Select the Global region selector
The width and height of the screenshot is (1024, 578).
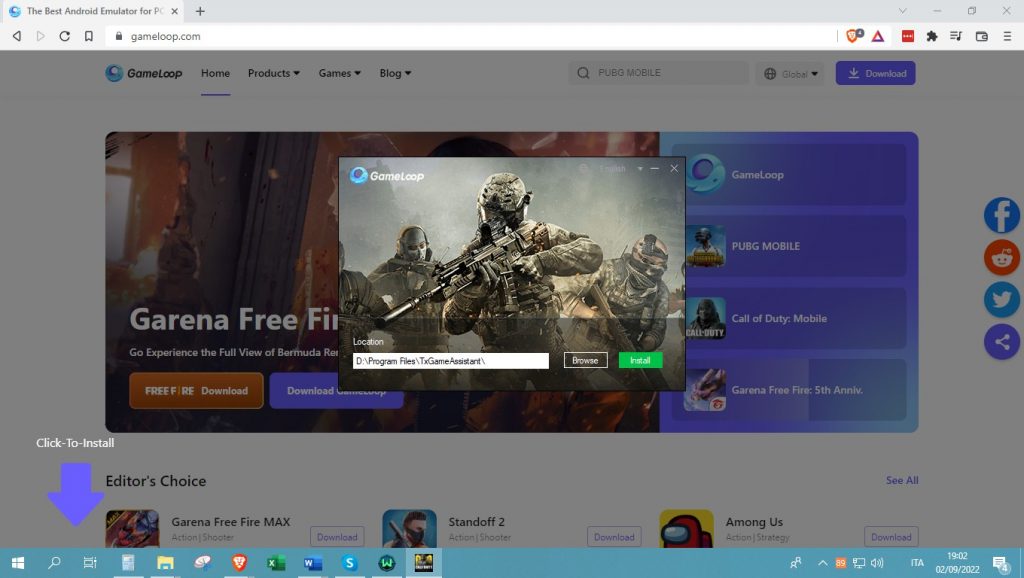click(x=790, y=73)
